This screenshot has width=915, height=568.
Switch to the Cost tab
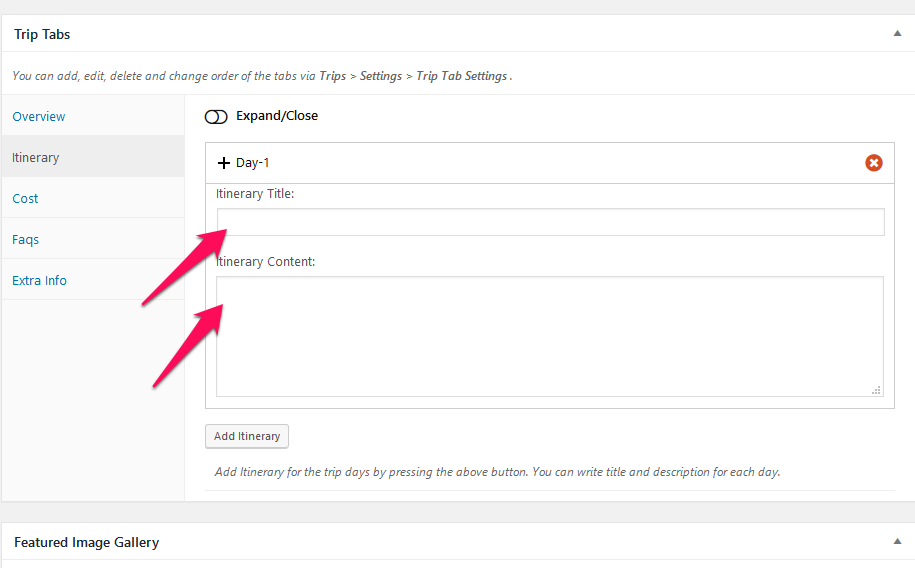coord(25,198)
